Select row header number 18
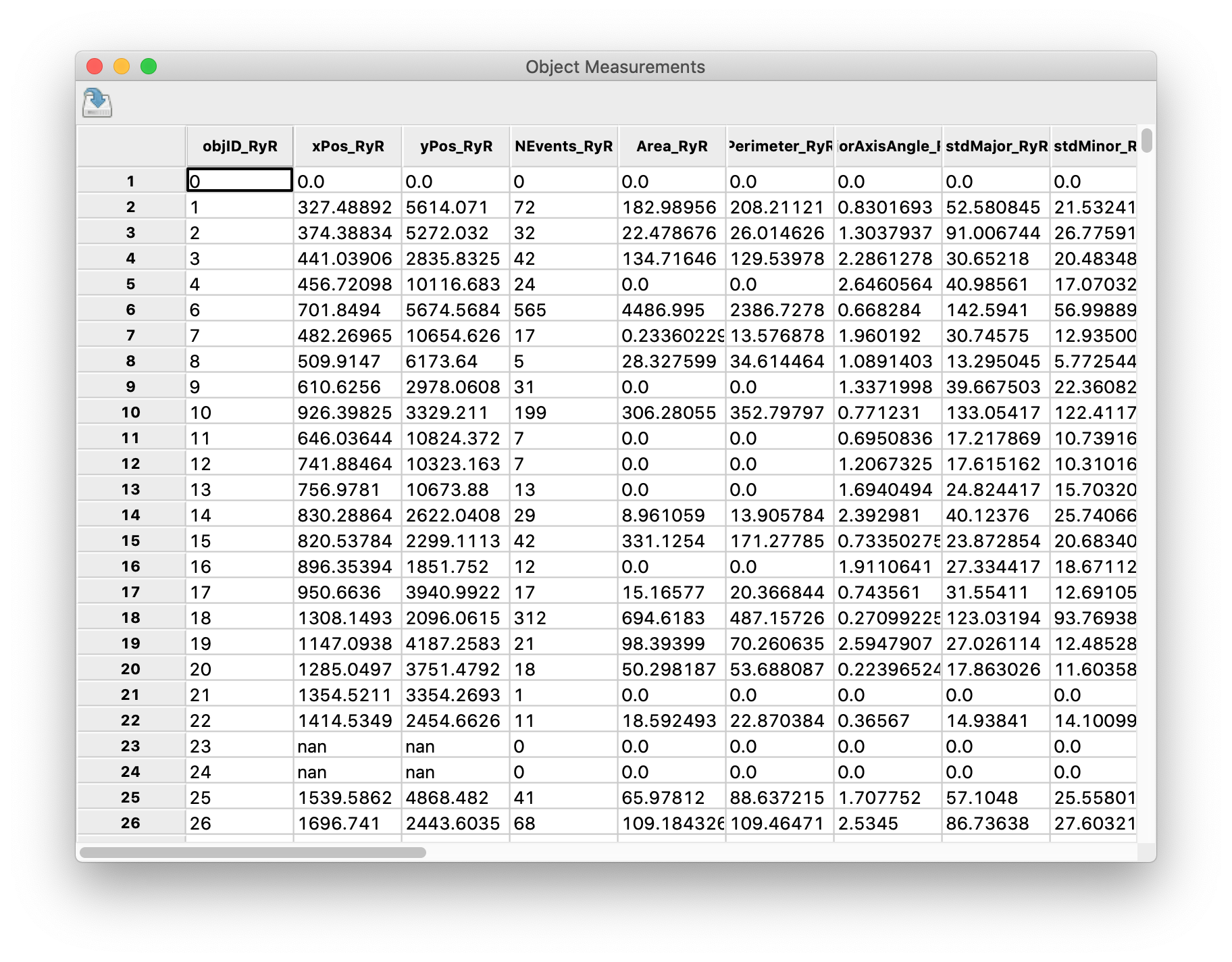The height and width of the screenshot is (962, 1232). coord(131,617)
